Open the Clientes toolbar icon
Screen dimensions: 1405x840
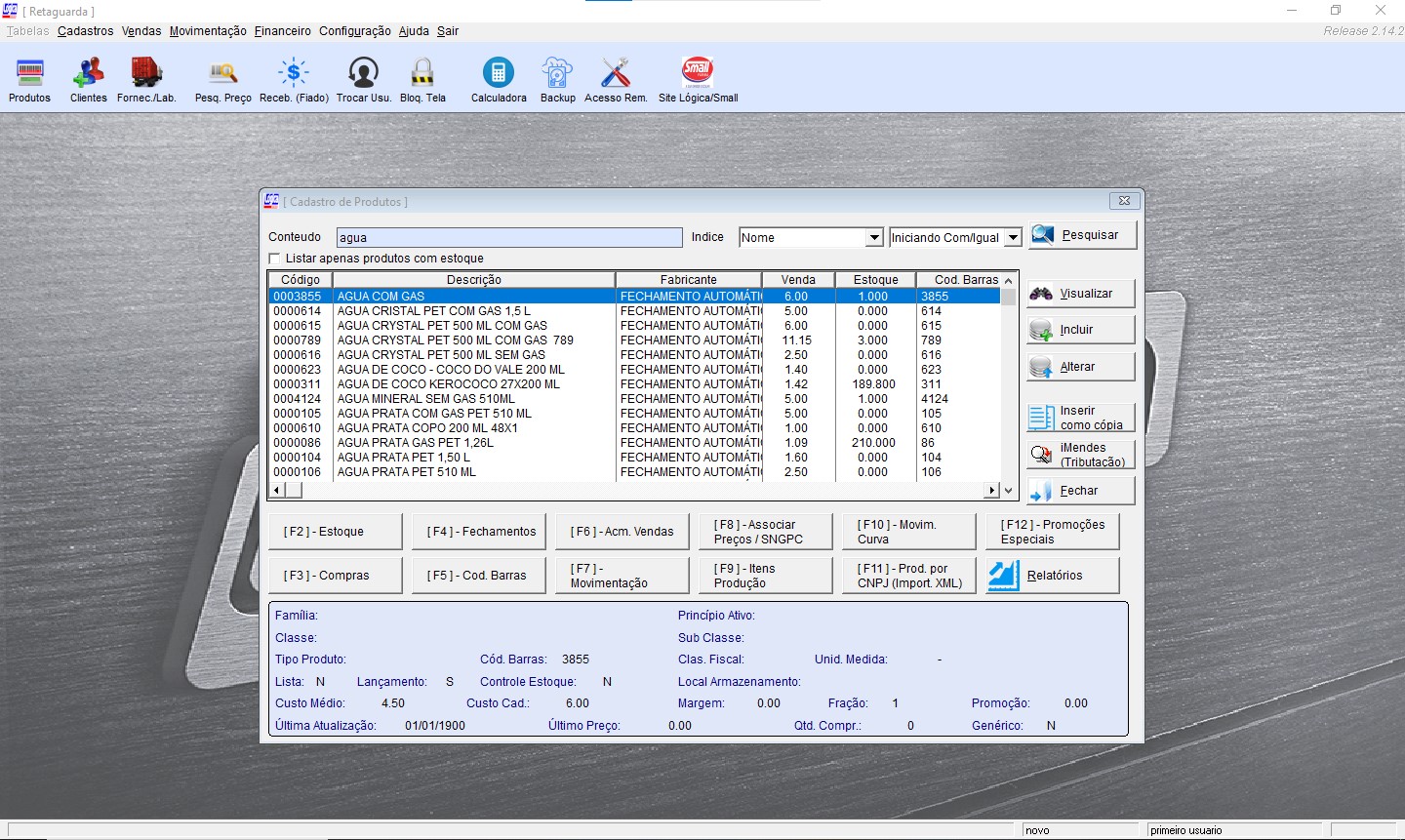pos(89,74)
